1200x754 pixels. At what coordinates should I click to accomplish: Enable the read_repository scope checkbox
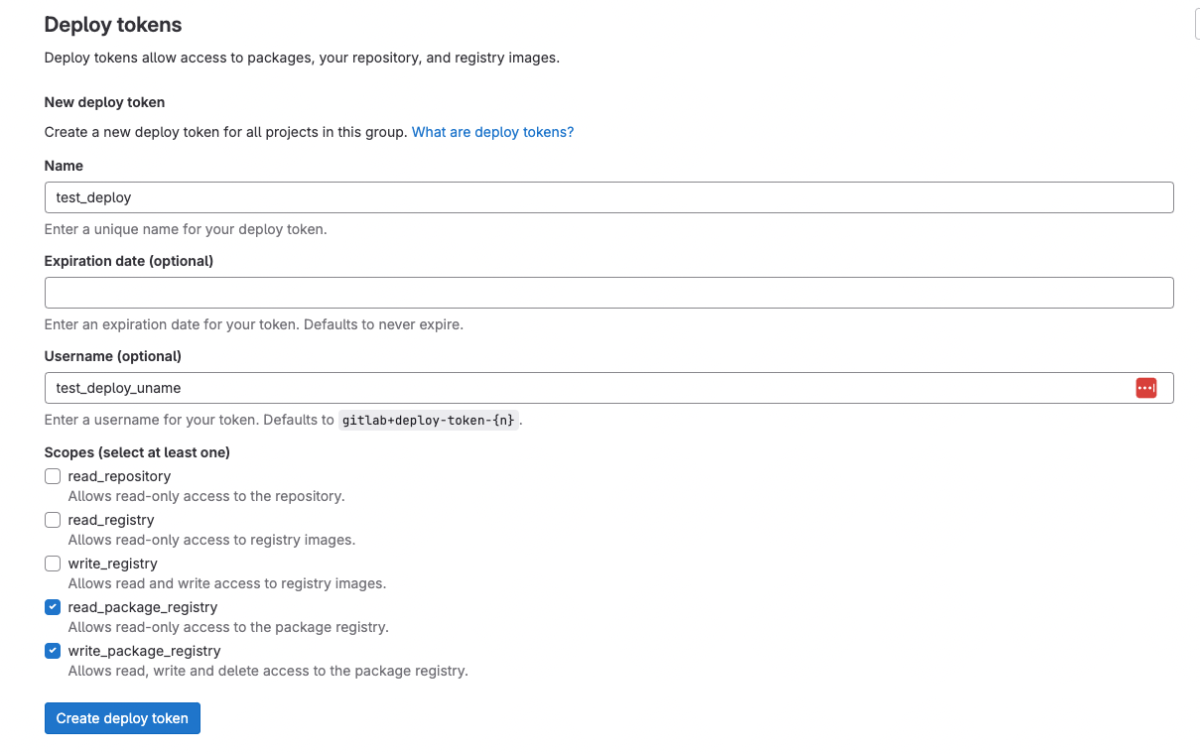coord(53,476)
